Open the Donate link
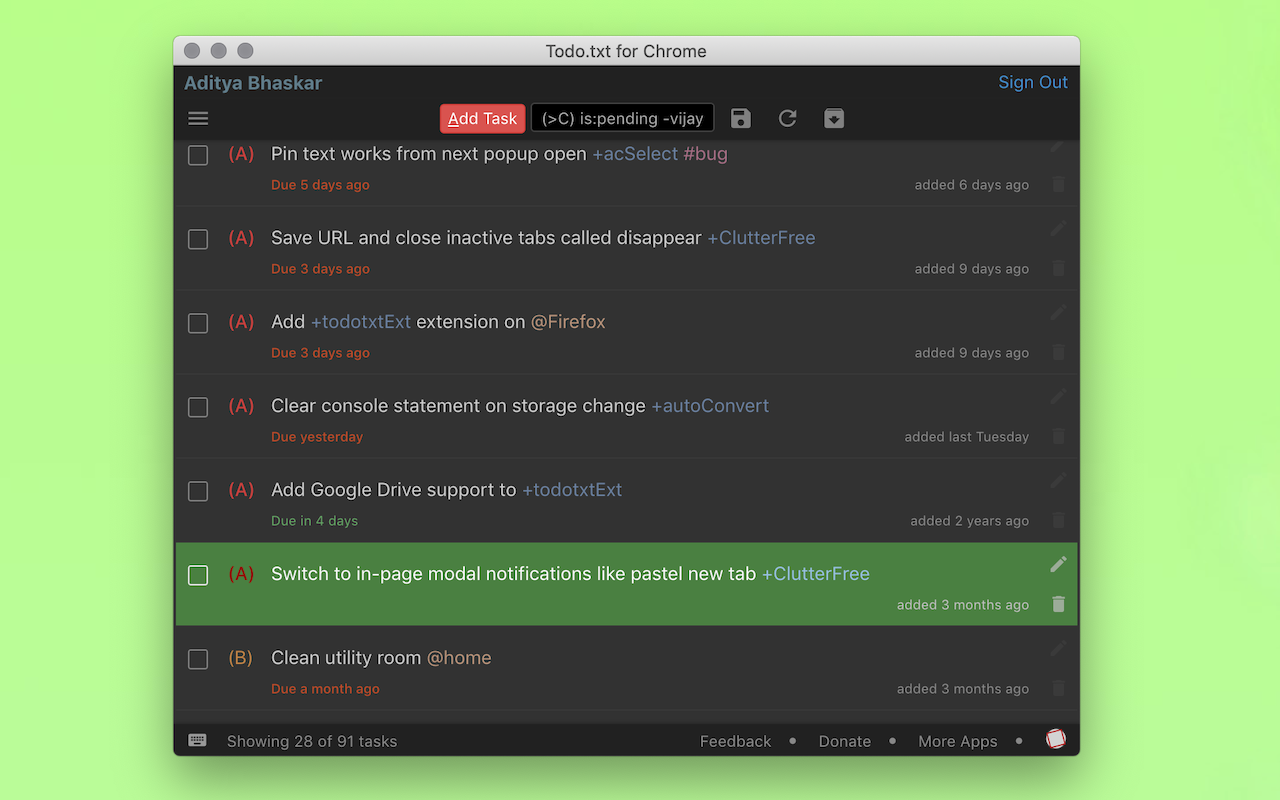 845,741
